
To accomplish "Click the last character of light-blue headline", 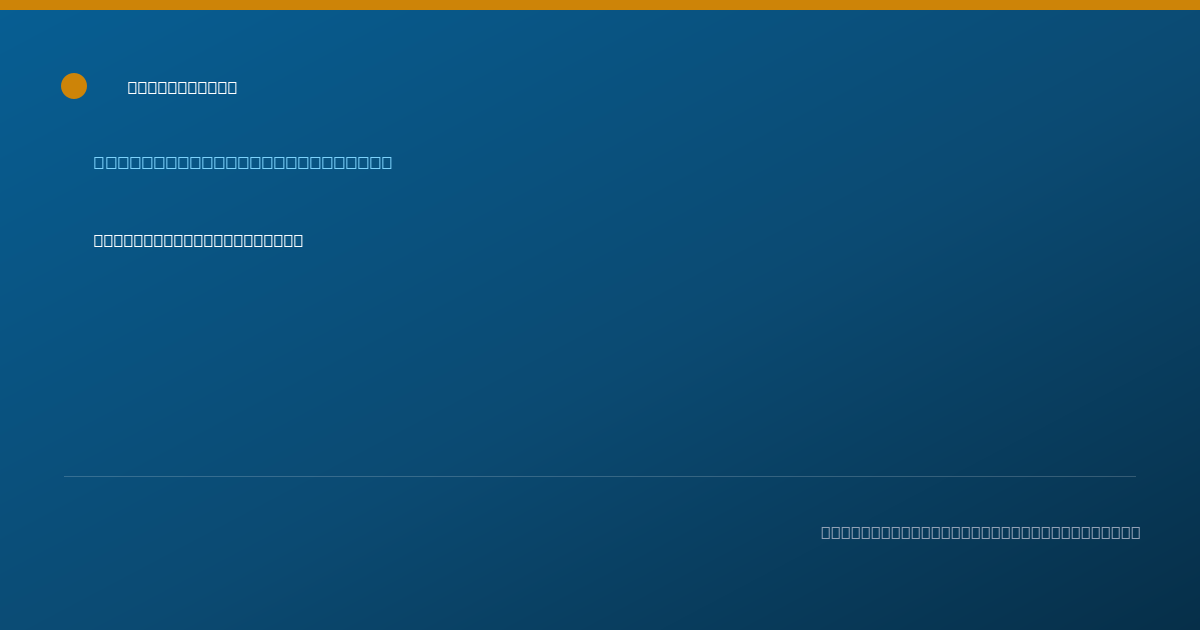I will point(386,162).
